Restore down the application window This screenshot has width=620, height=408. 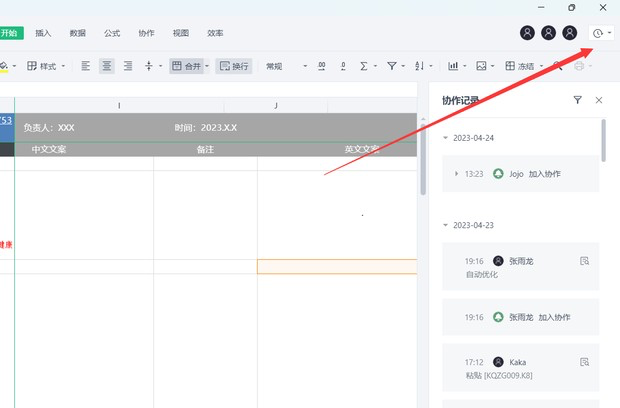click(x=572, y=8)
